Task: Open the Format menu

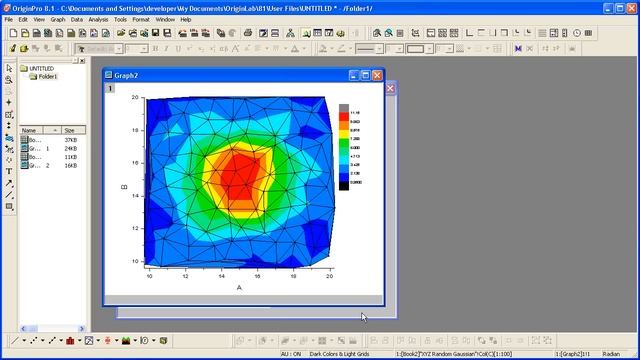Action: pos(141,20)
